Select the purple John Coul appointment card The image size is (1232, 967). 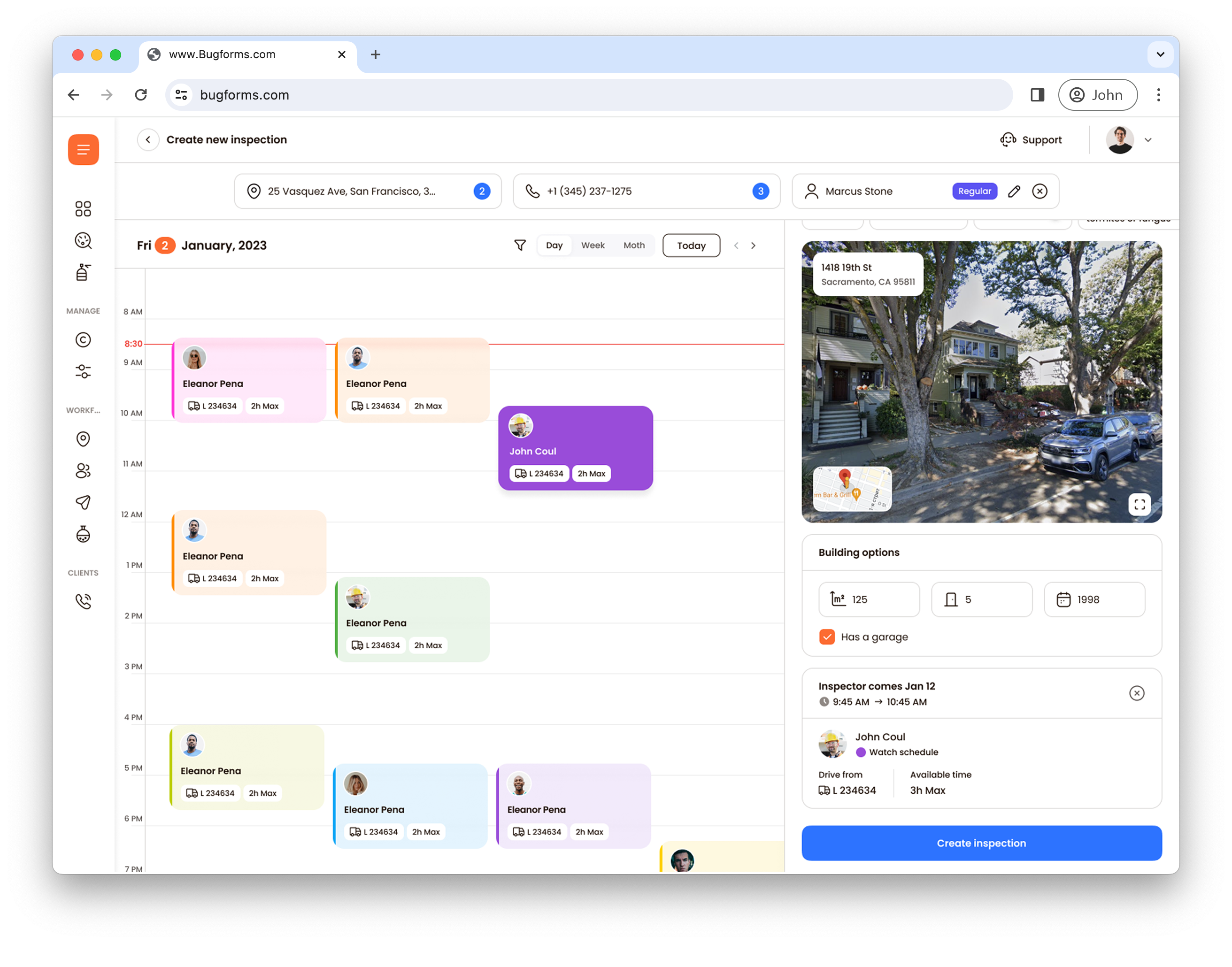point(575,448)
